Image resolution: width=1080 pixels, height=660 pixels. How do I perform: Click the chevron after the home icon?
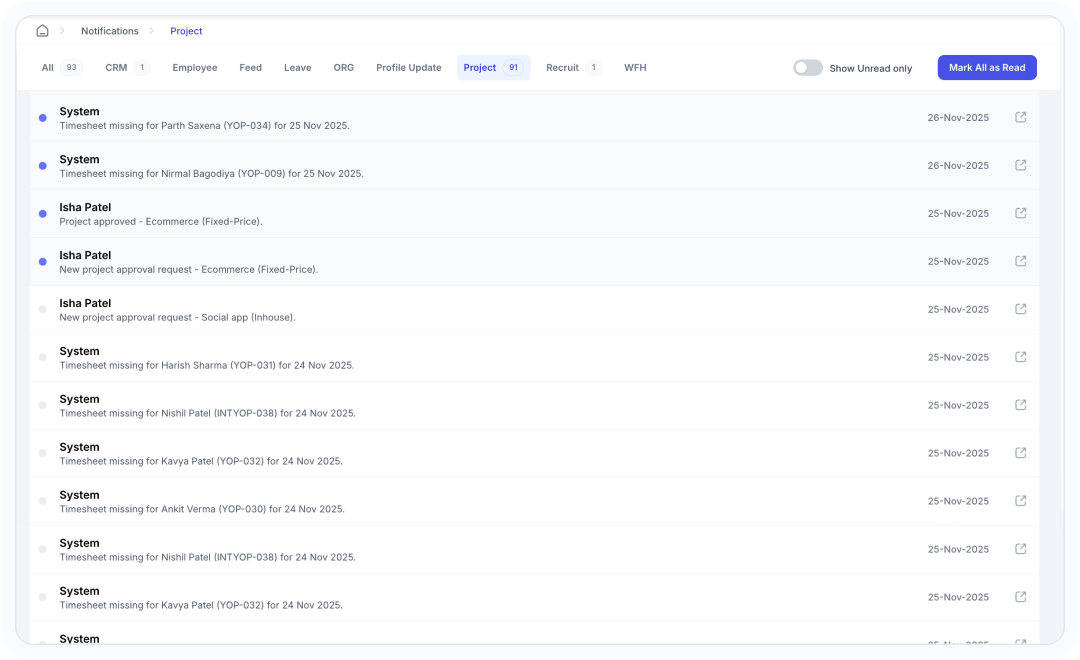point(62,31)
